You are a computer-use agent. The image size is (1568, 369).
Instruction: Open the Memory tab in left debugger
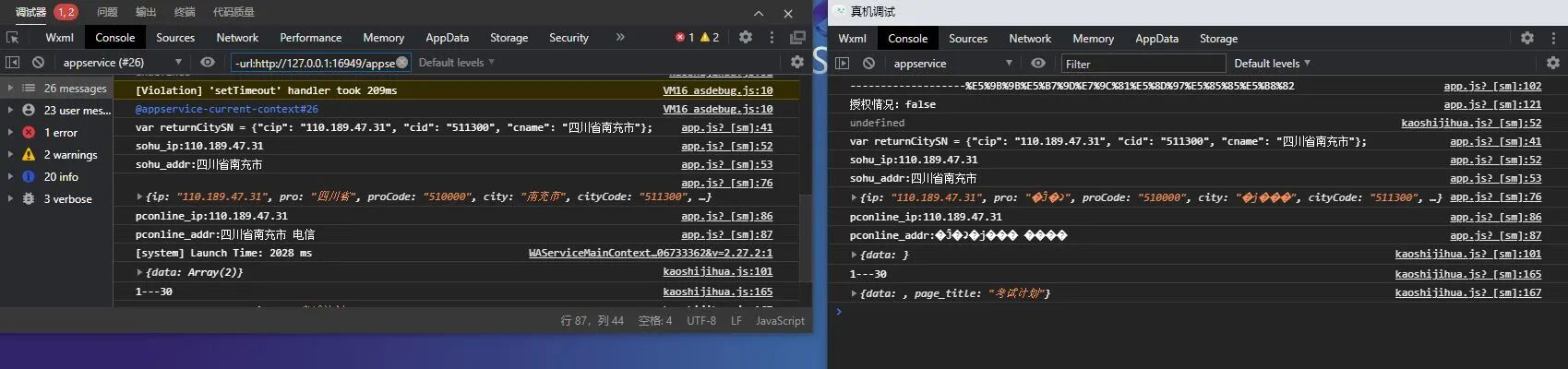(x=384, y=38)
